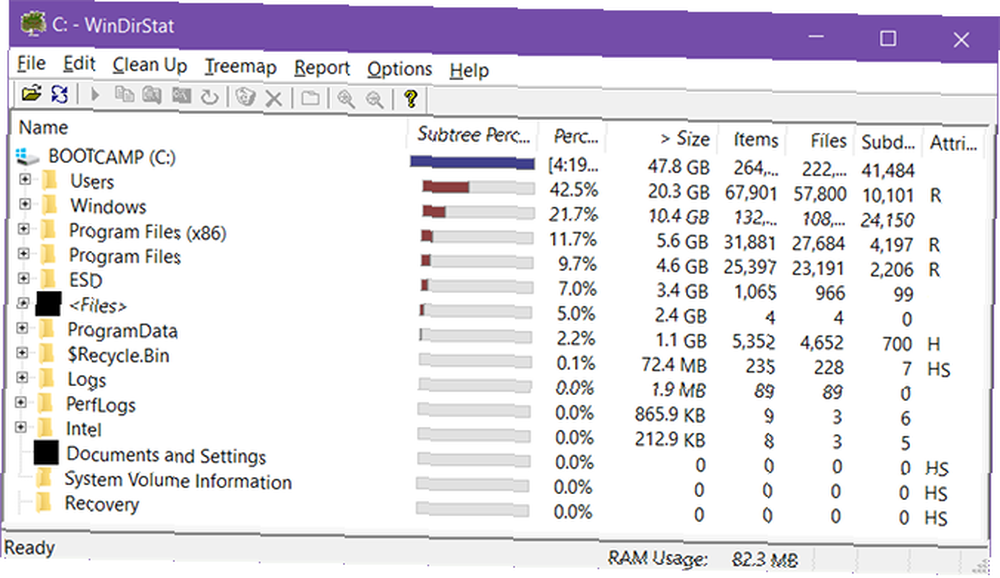Screen dimensions: 1000x578
Task: Select the System Volume Information row
Action: click(178, 480)
